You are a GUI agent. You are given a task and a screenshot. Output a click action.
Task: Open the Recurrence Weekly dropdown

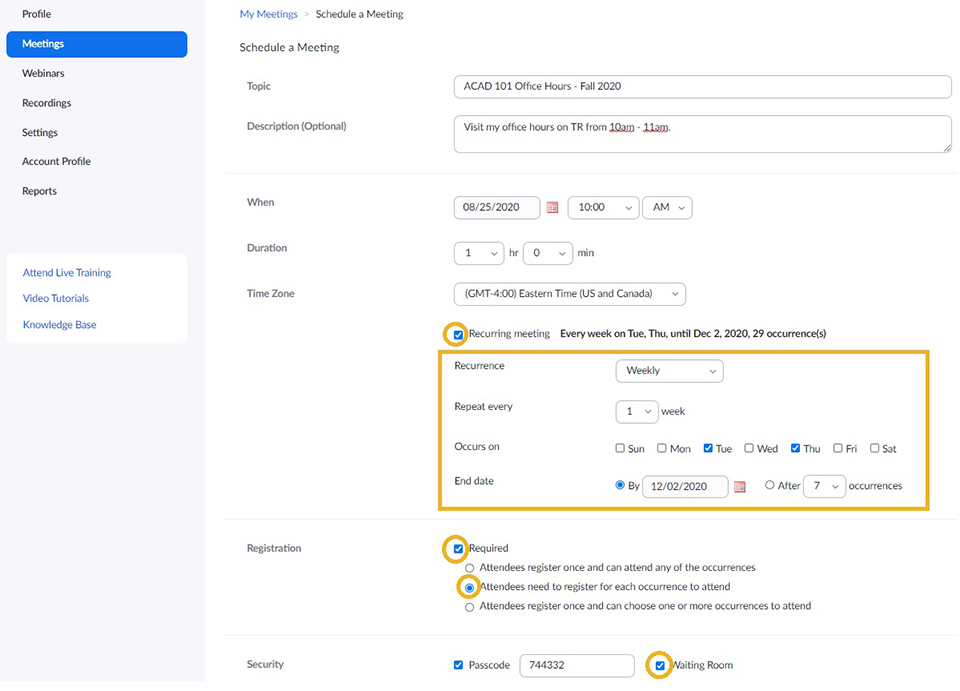pos(669,371)
